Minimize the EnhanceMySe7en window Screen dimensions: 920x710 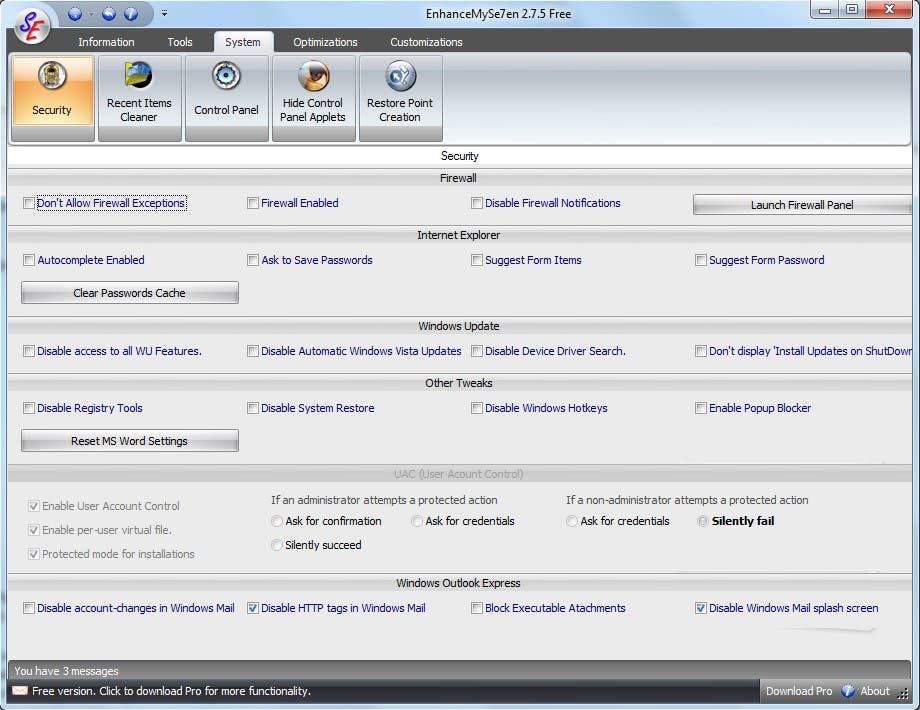point(824,10)
